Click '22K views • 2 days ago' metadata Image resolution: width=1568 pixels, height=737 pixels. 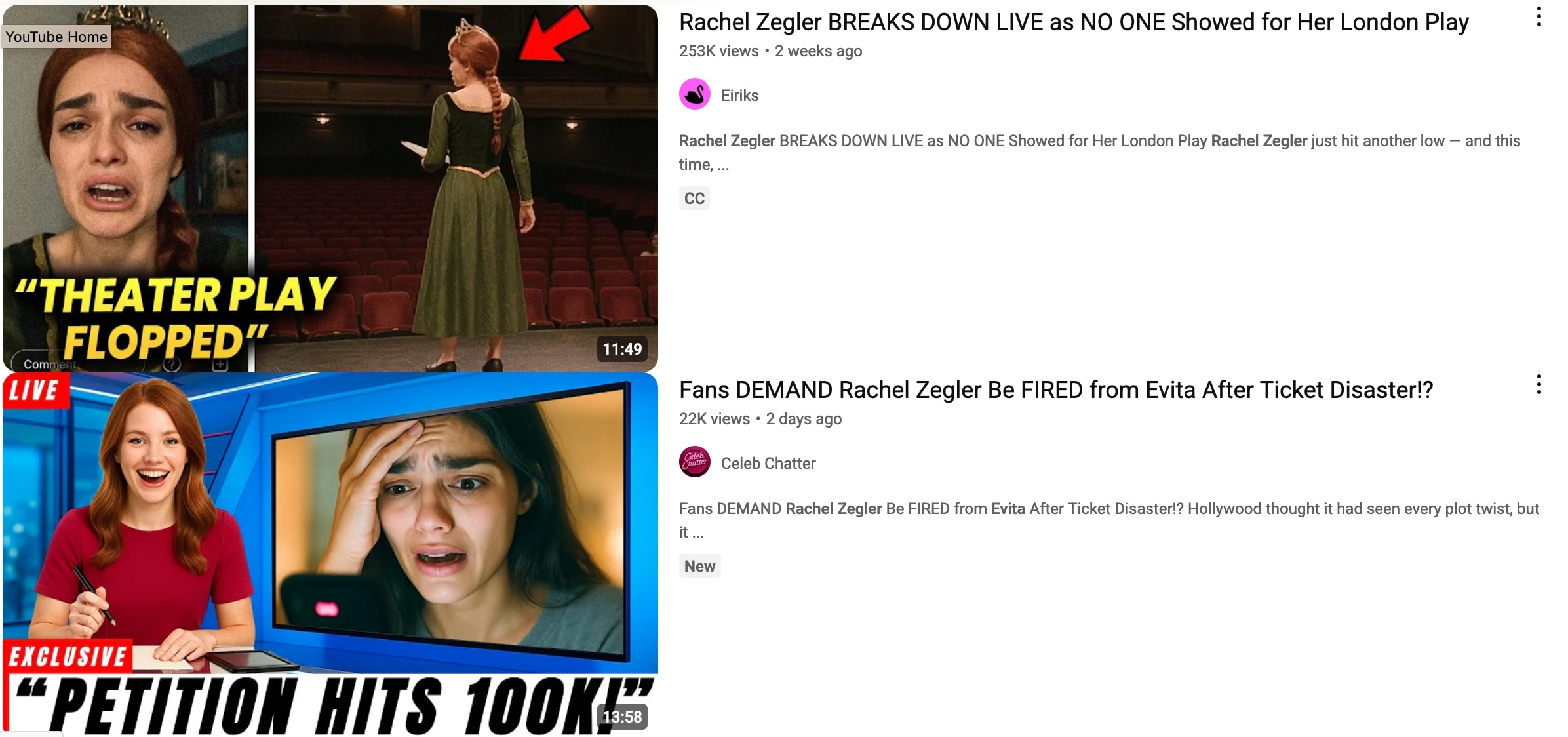point(760,419)
